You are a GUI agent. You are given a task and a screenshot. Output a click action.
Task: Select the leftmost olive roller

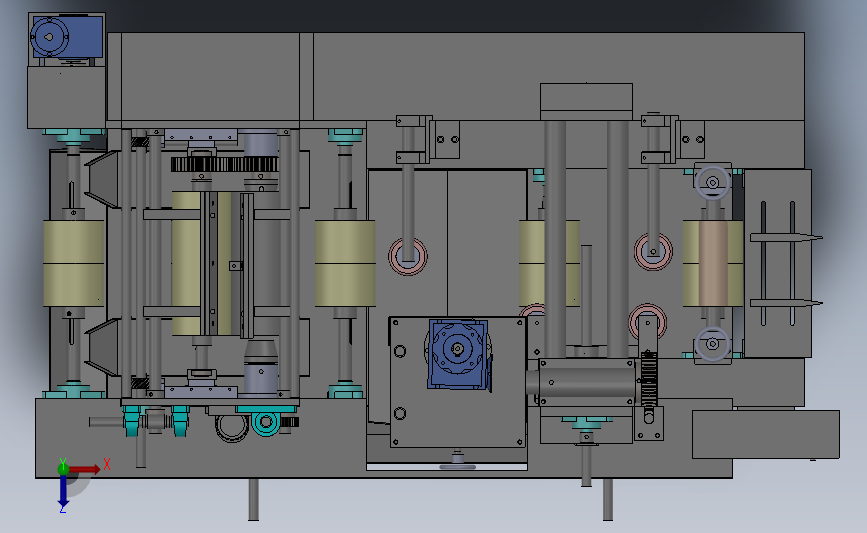coord(74,263)
